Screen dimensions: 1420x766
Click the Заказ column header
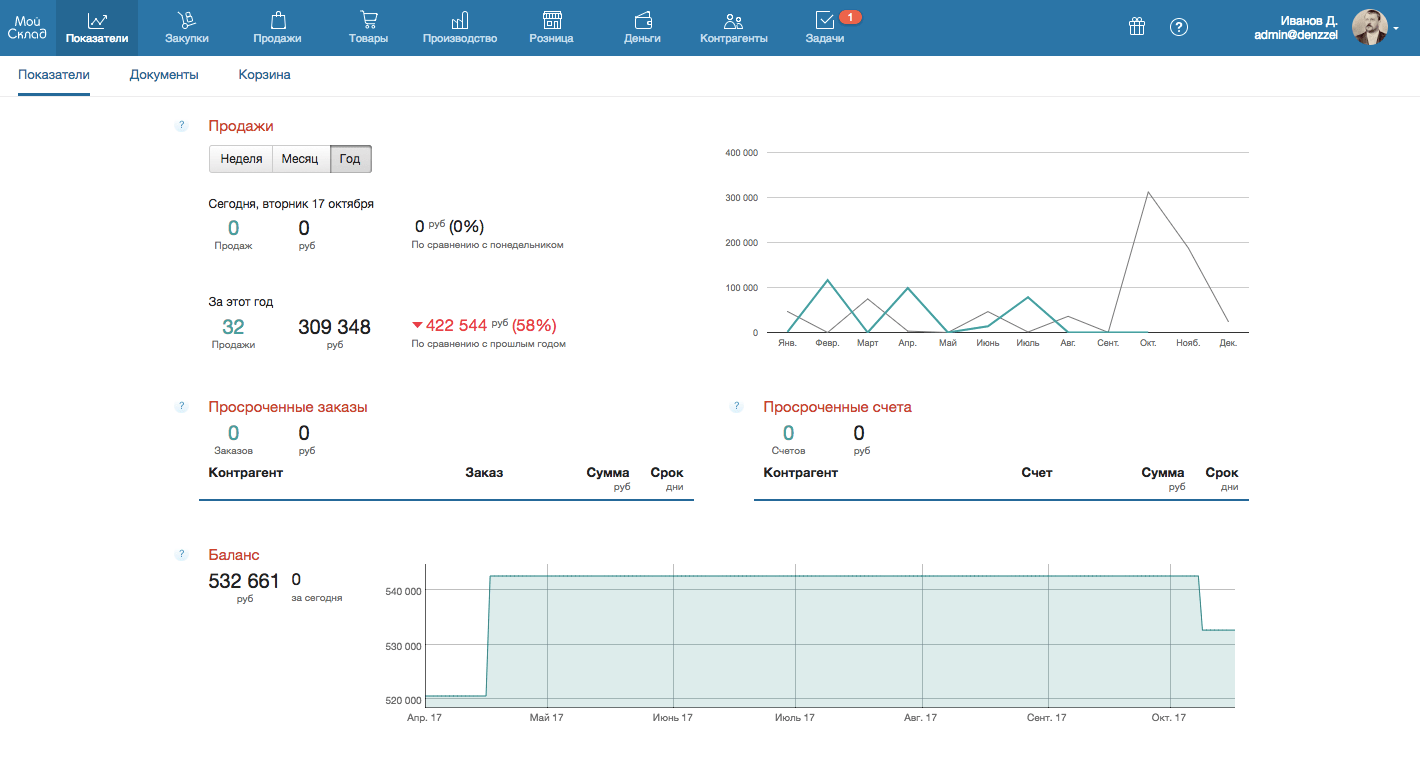(484, 472)
